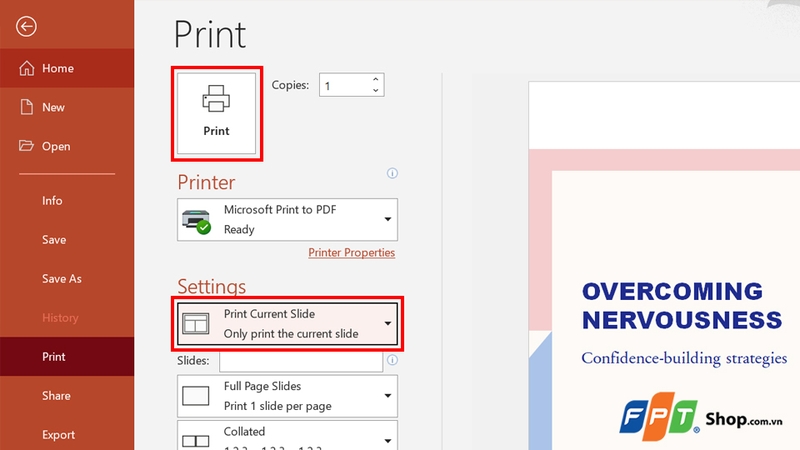Image resolution: width=800 pixels, height=450 pixels.
Task: Click the 'Confidence-building strategies' subtitle in preview
Action: point(684,358)
